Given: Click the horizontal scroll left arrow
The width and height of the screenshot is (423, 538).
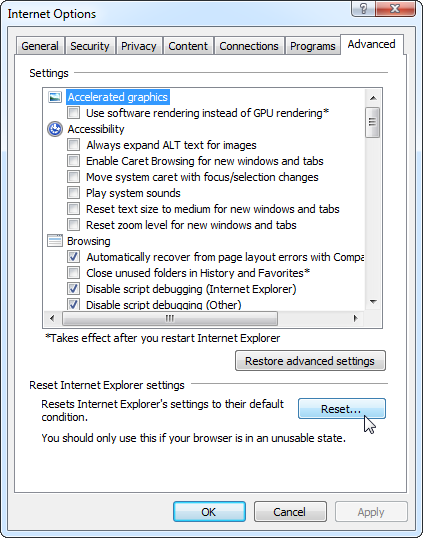Looking at the screenshot, I should coord(52,318).
